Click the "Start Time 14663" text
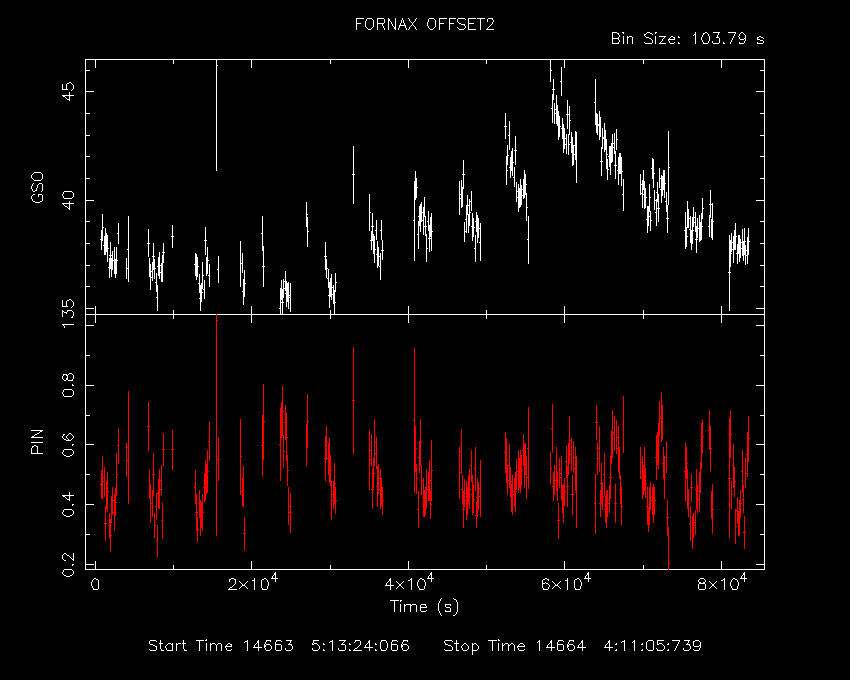Viewport: 850px width, 680px height. 221,646
